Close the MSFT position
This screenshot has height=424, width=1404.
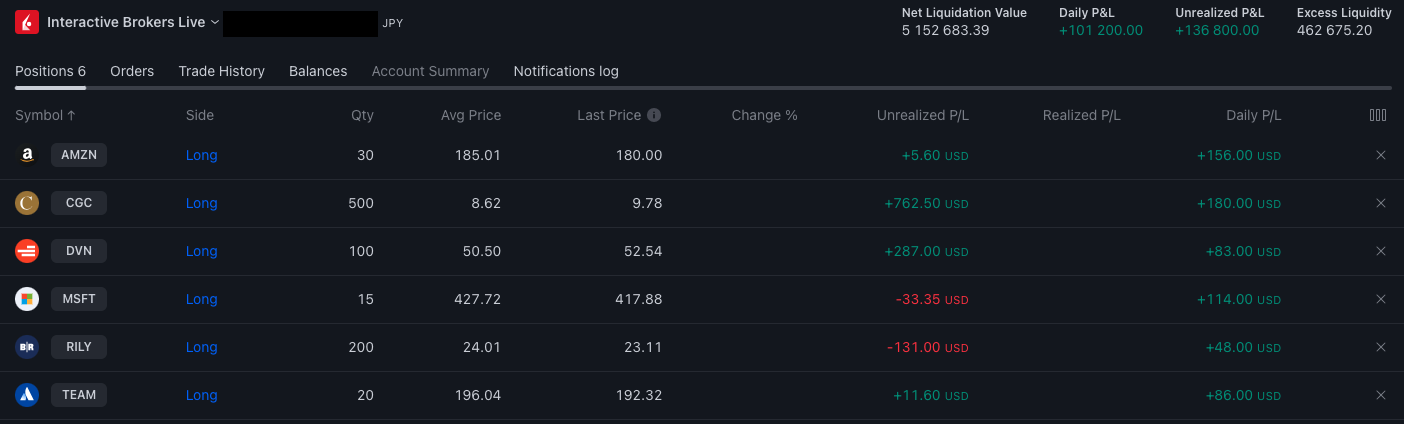click(x=1381, y=299)
